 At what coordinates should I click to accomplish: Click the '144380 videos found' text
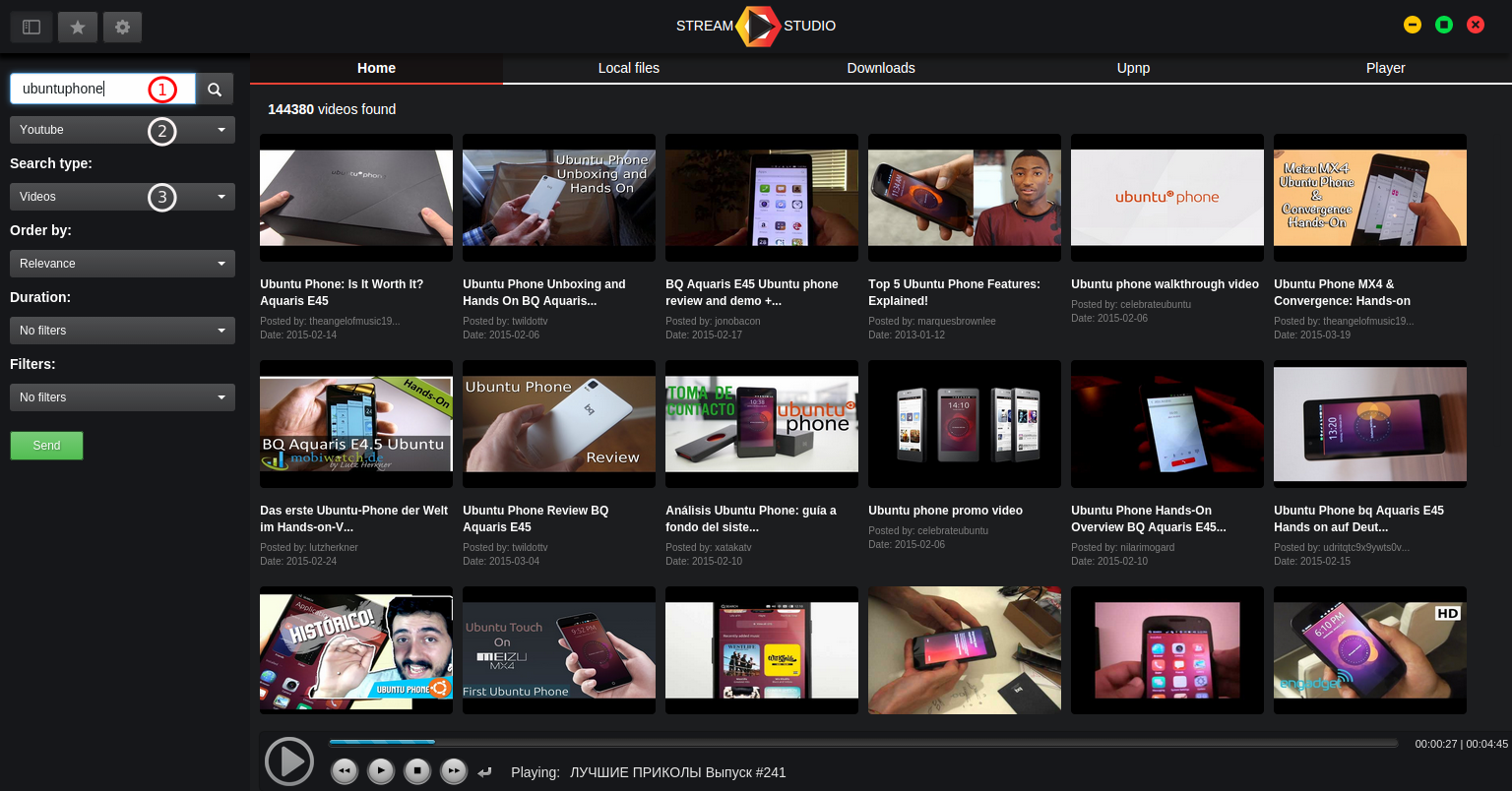pos(332,109)
